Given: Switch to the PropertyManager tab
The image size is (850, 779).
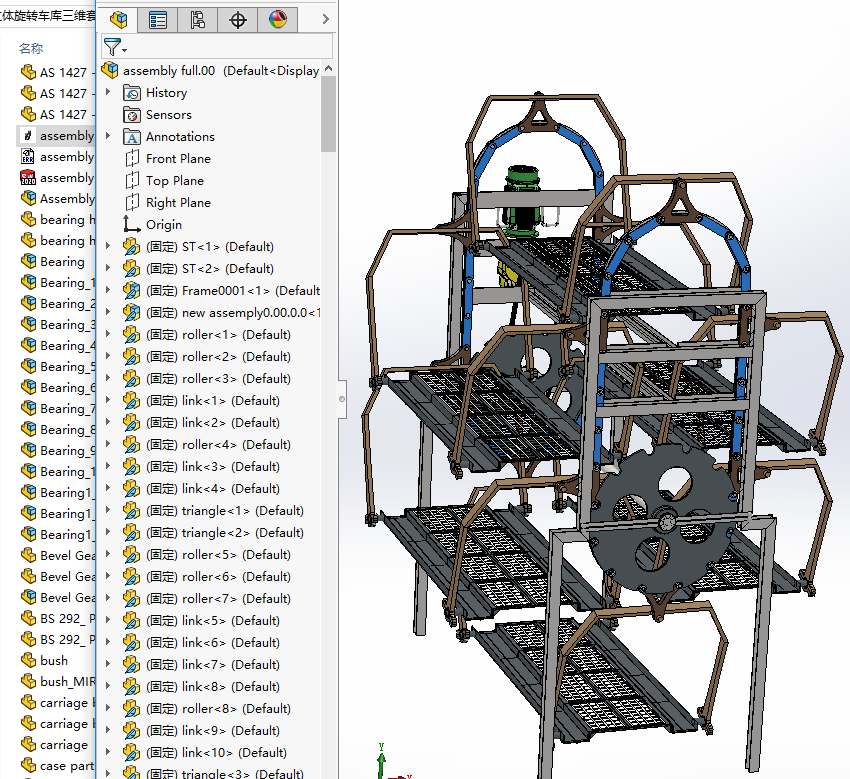Looking at the screenshot, I should [158, 19].
